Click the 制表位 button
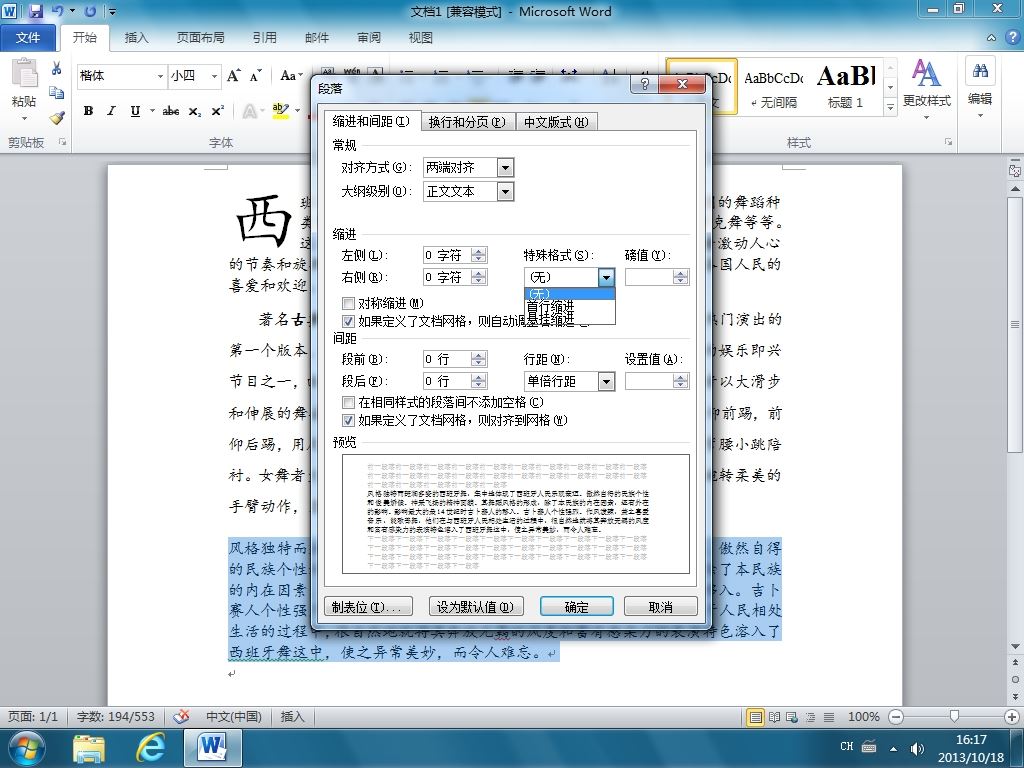1024x768 pixels. [x=368, y=607]
